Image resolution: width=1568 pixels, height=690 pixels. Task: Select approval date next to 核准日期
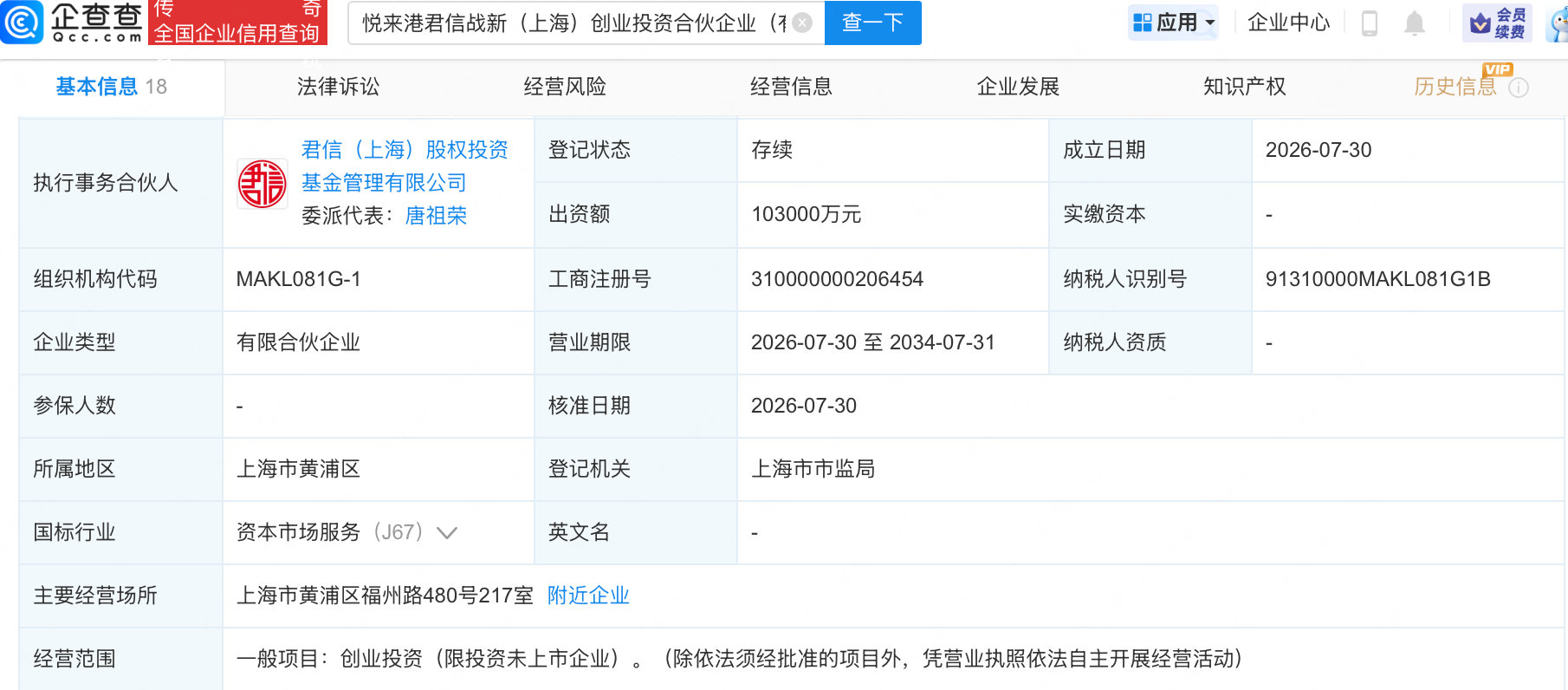pos(803,406)
